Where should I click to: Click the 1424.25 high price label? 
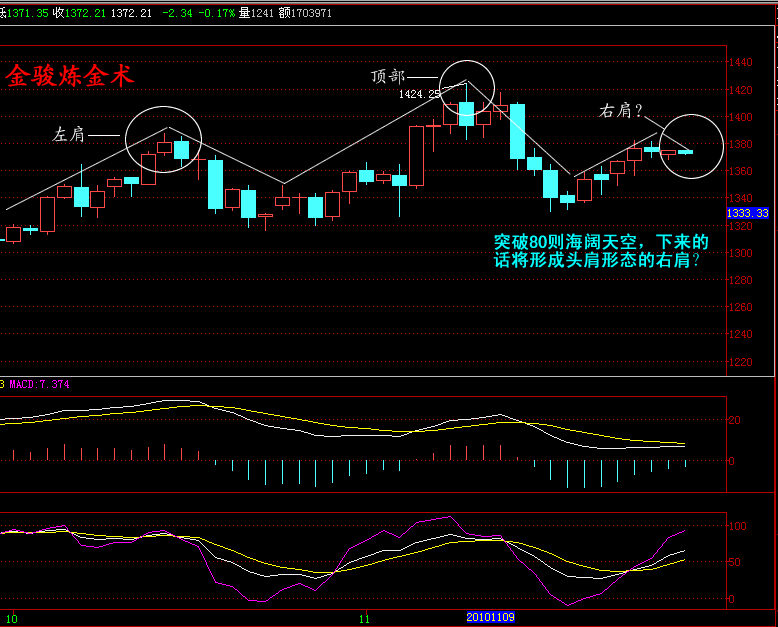pos(419,94)
